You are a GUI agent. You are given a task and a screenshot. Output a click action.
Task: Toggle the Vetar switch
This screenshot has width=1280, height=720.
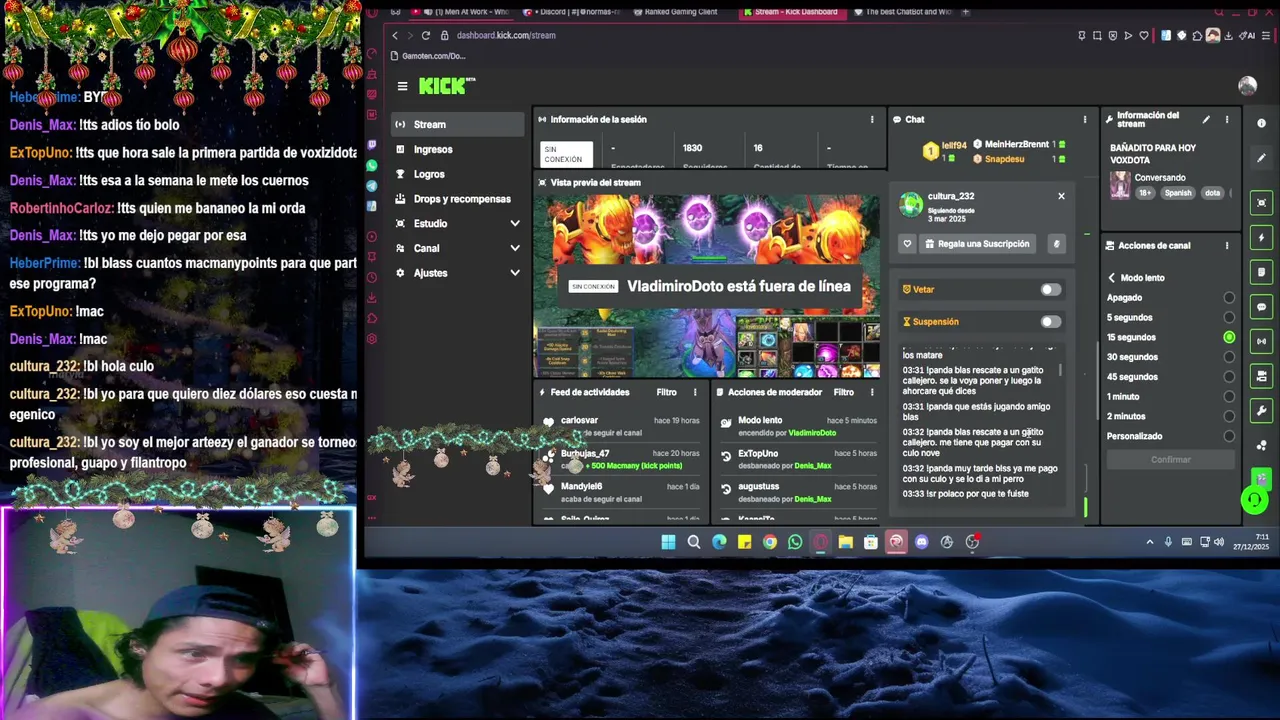tap(1050, 289)
